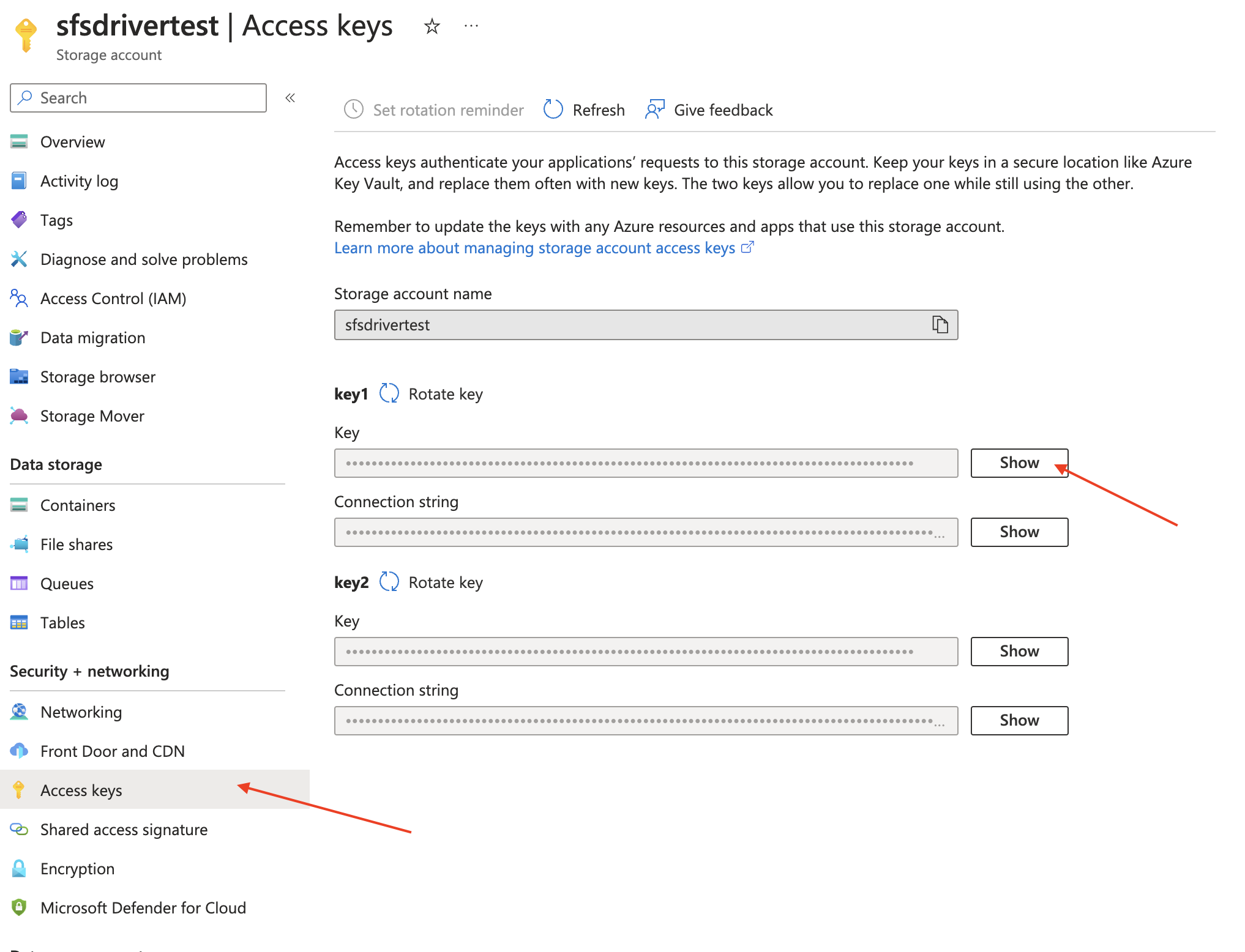Open the Encryption page
Screen dimensions: 1245x952
click(77, 869)
